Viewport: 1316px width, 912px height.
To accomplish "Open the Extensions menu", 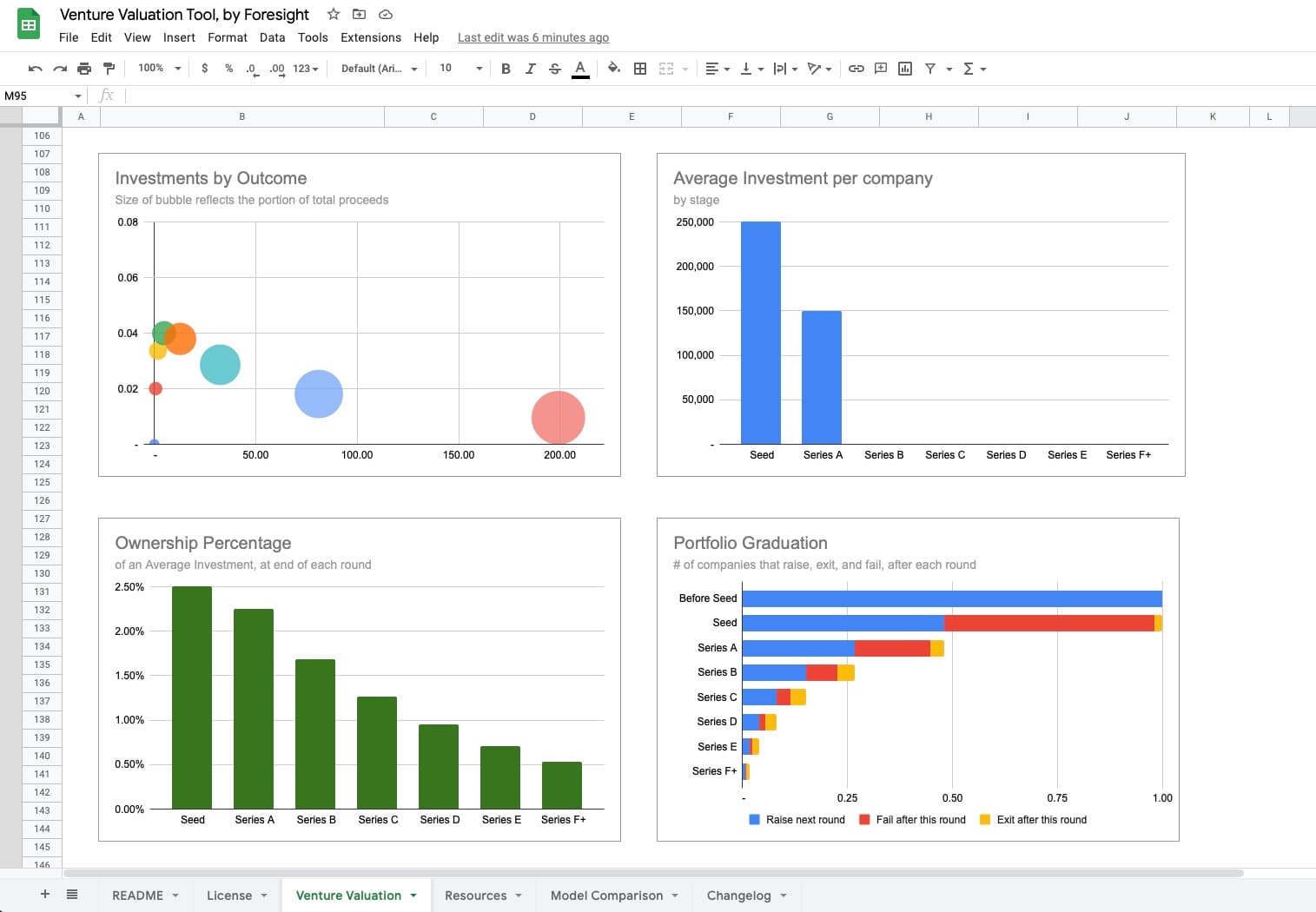I will [x=371, y=37].
